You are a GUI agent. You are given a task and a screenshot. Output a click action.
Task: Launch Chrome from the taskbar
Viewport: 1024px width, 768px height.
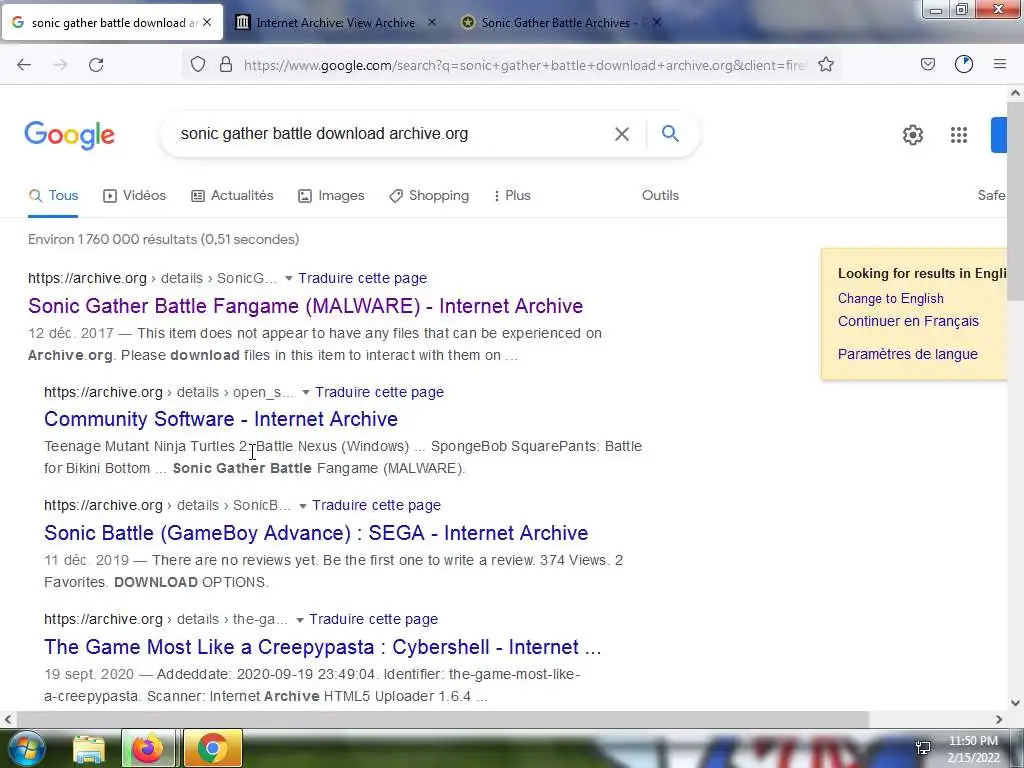(x=212, y=748)
